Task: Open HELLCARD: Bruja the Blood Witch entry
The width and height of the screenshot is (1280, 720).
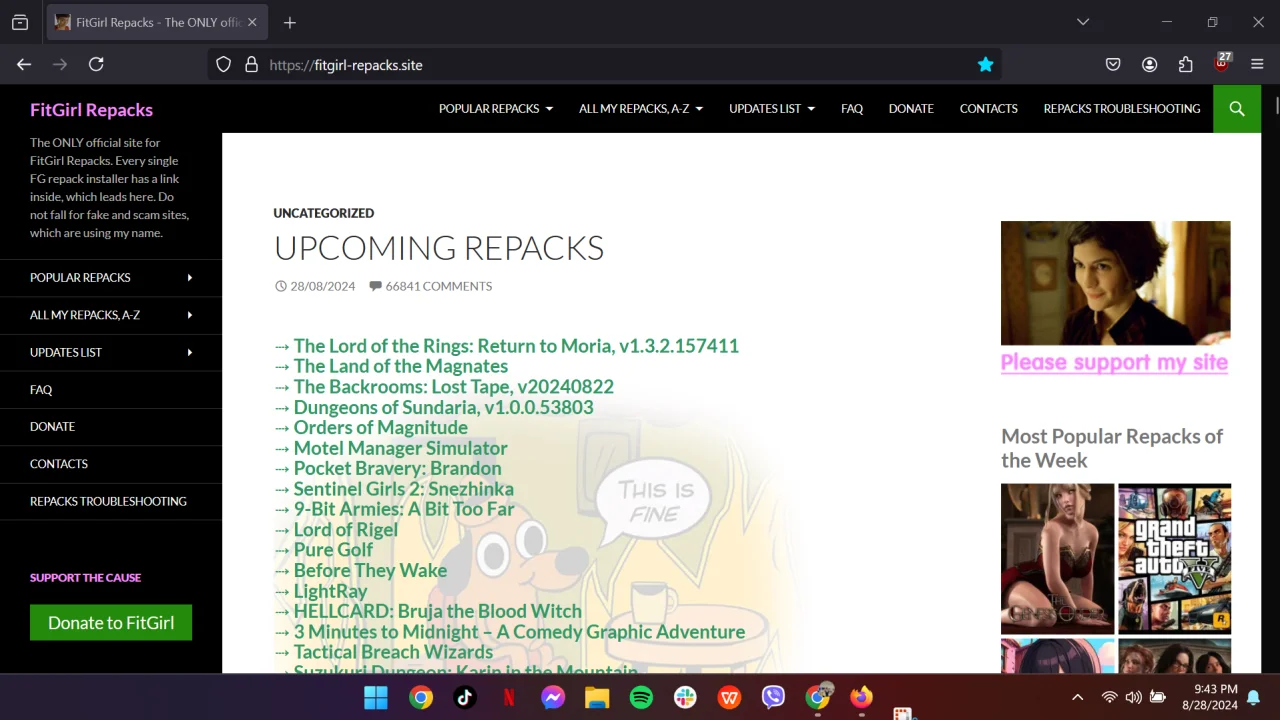Action: [x=438, y=611]
